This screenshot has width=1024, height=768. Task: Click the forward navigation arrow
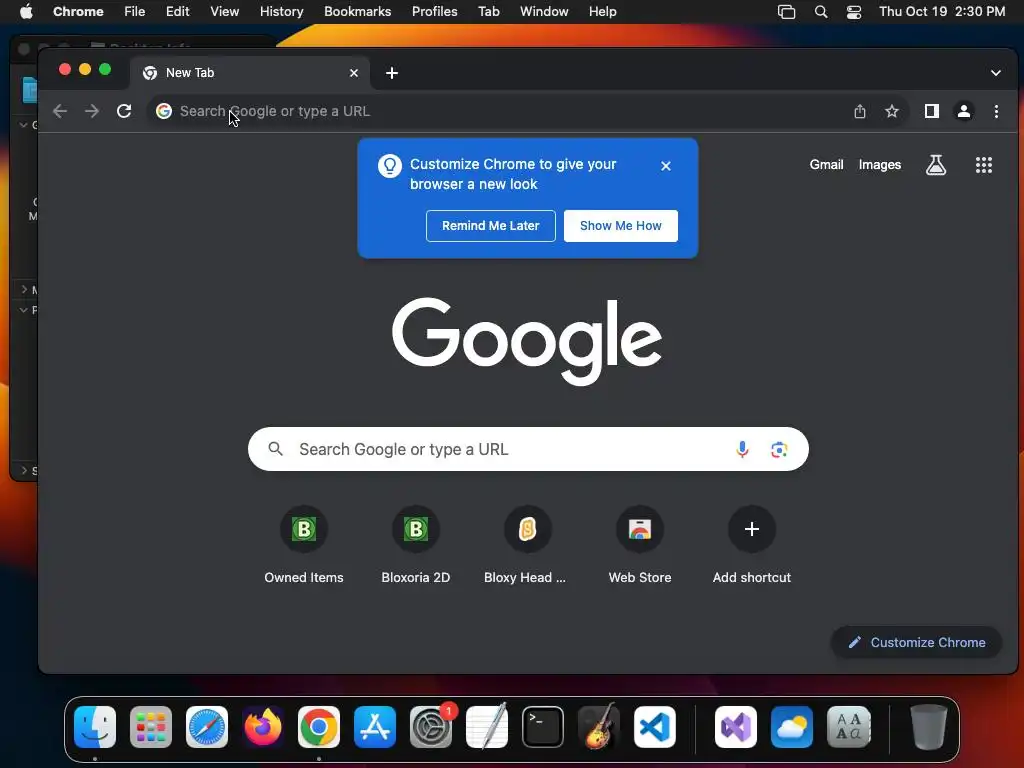(x=92, y=111)
